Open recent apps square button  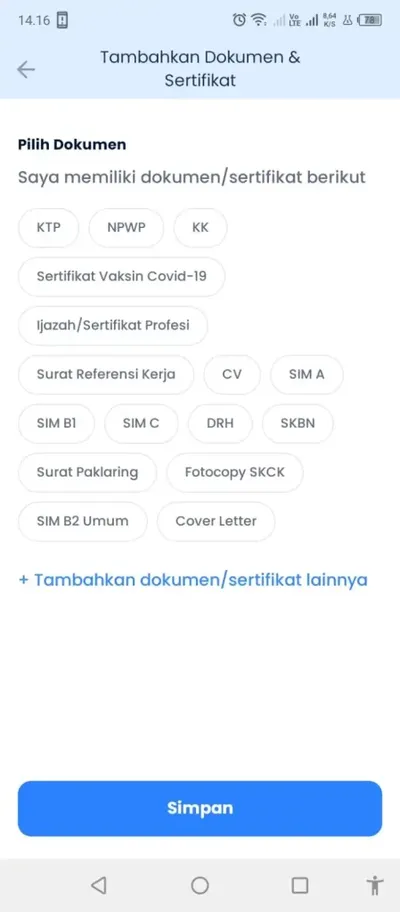point(300,885)
